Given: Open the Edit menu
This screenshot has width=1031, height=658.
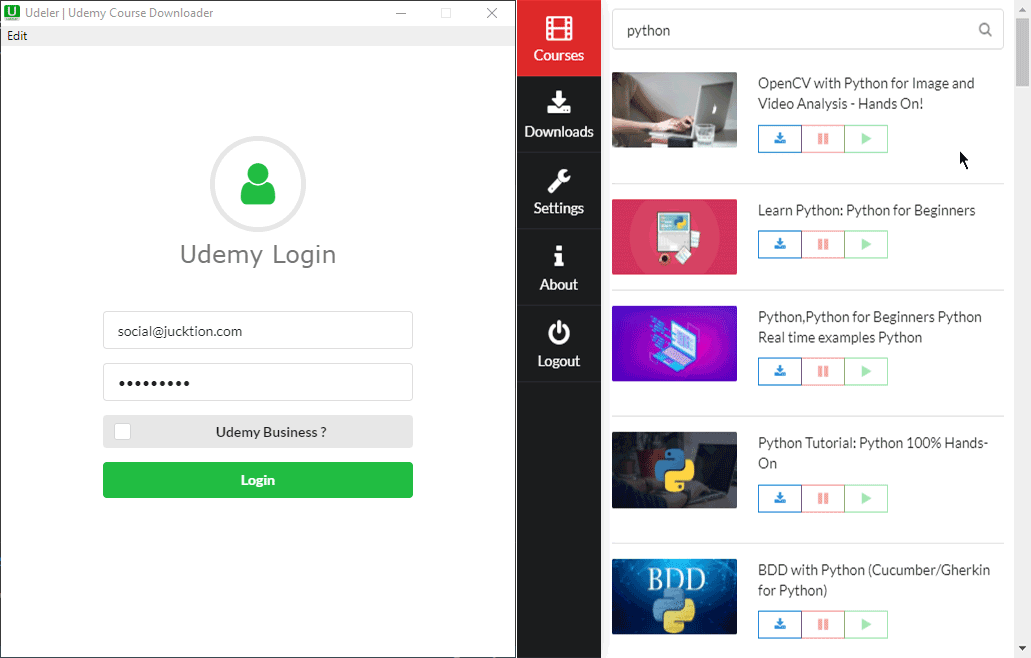Looking at the screenshot, I should (17, 35).
